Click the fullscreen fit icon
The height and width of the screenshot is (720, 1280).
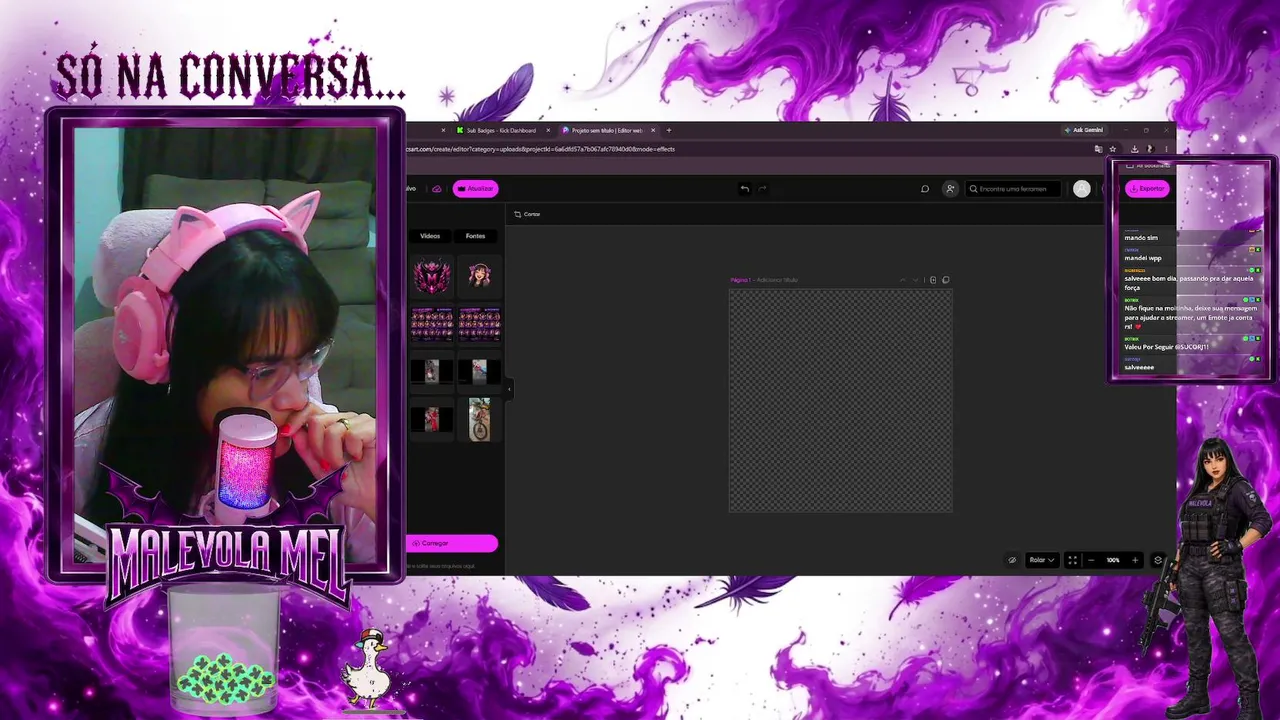pyautogui.click(x=1072, y=560)
